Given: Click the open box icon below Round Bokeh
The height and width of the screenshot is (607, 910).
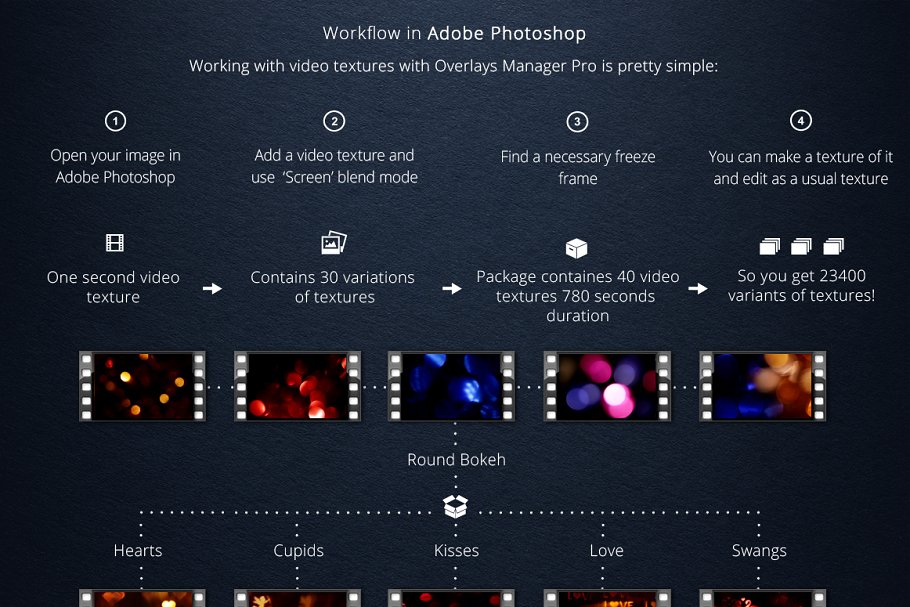Looking at the screenshot, I should tap(456, 508).
